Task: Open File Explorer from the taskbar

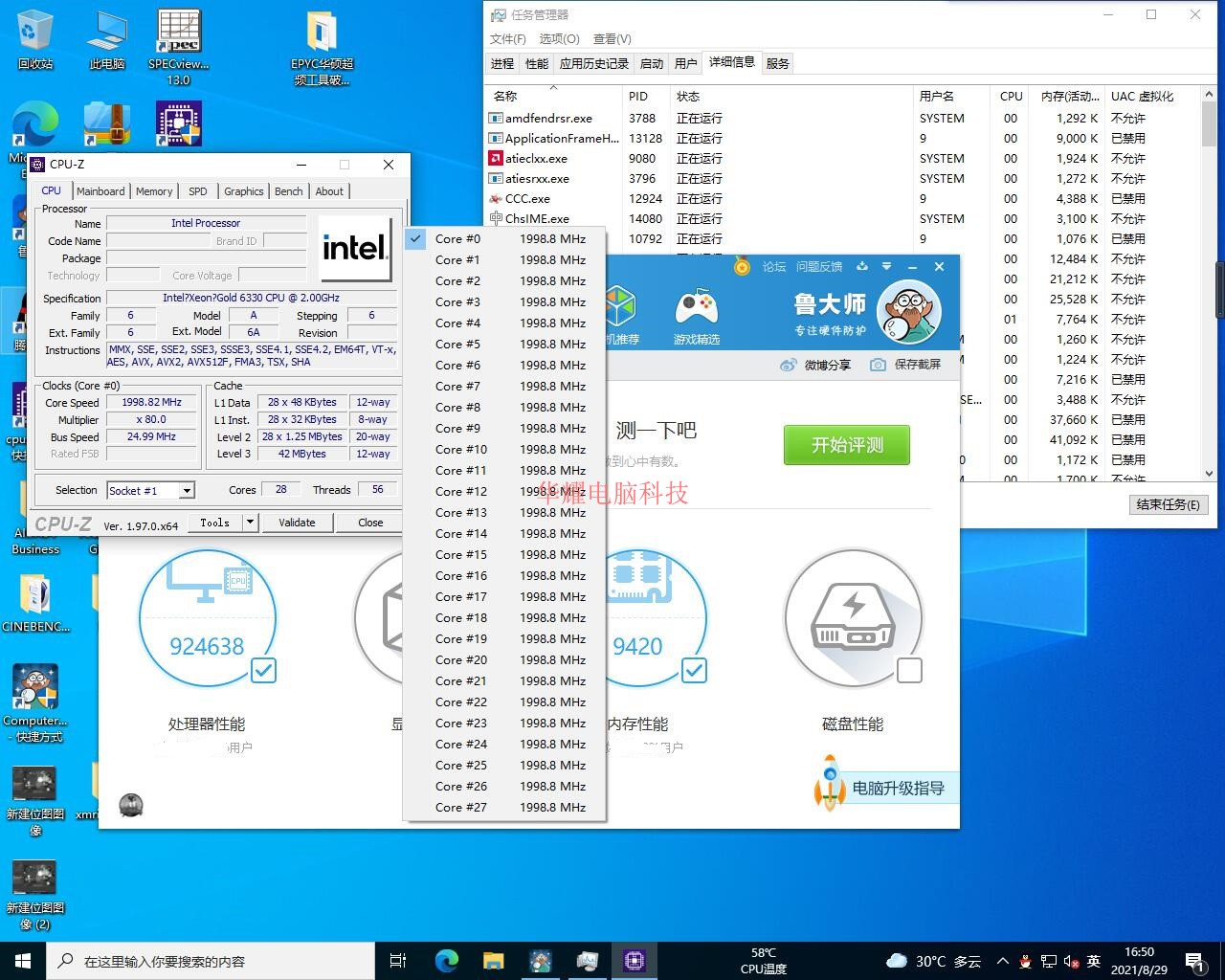Action: coord(493,961)
